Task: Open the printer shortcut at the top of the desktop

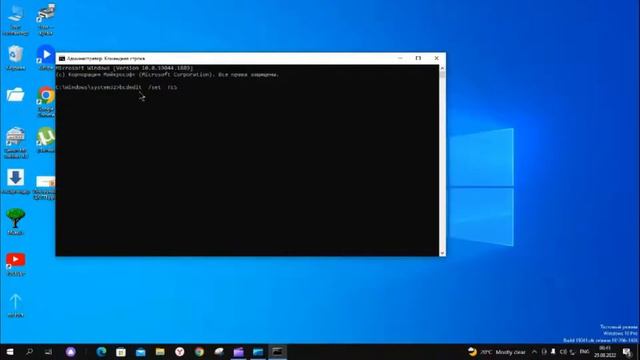Action: [46, 19]
